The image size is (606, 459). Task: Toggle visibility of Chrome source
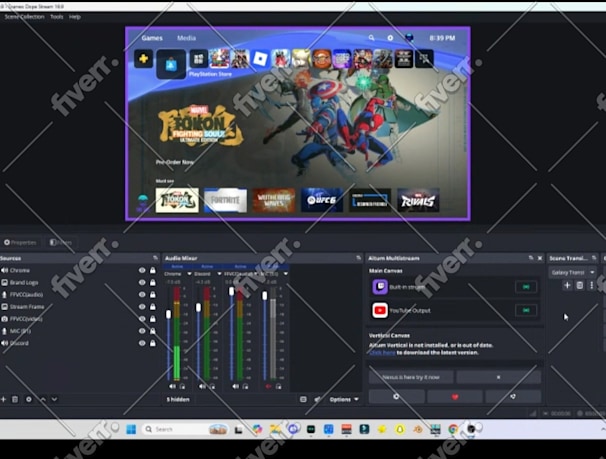click(x=142, y=270)
